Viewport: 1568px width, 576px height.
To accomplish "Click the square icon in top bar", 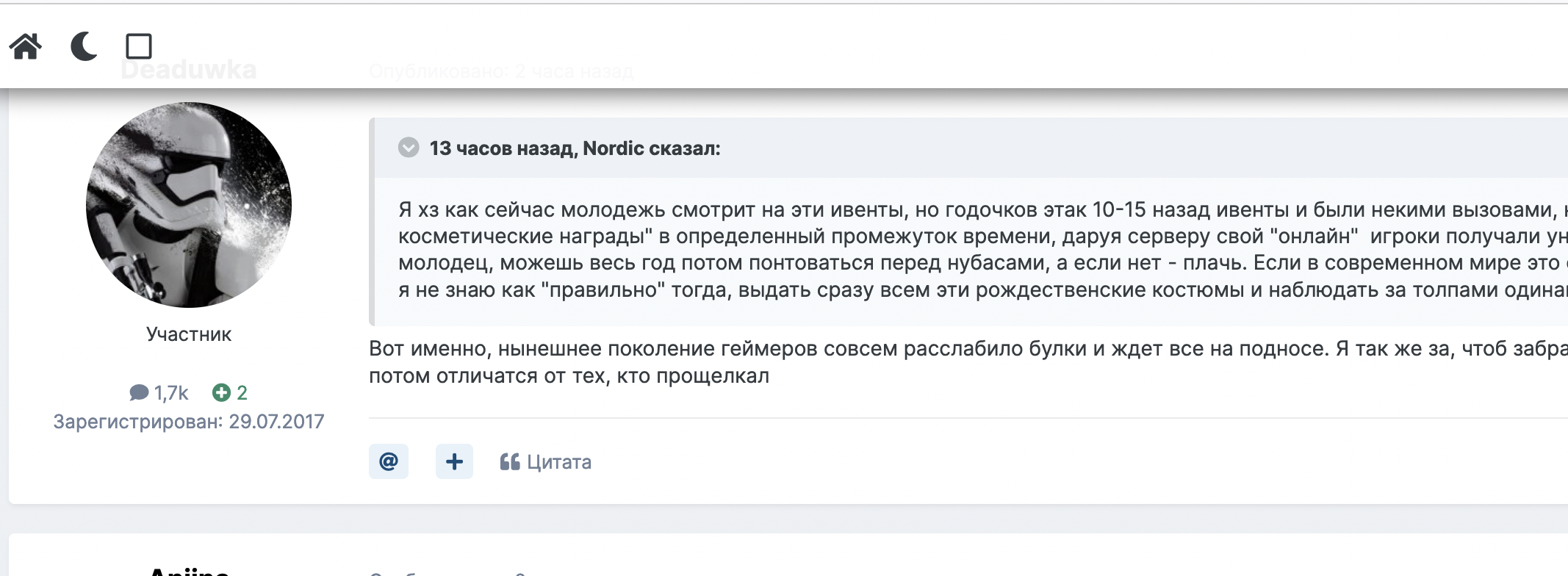I will [x=139, y=46].
